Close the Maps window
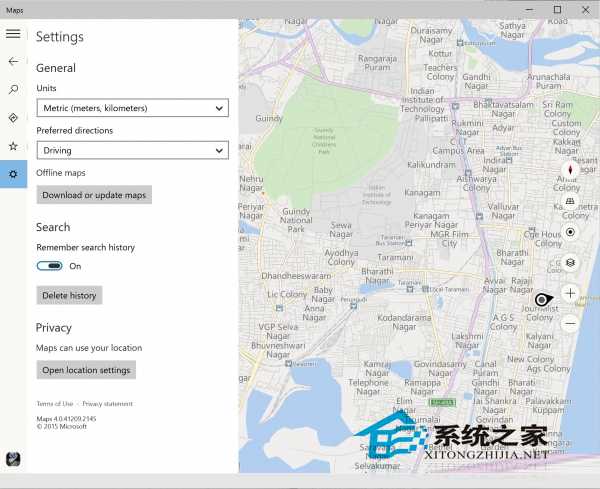Screen dimensions: 600x489 [x=586, y=10]
